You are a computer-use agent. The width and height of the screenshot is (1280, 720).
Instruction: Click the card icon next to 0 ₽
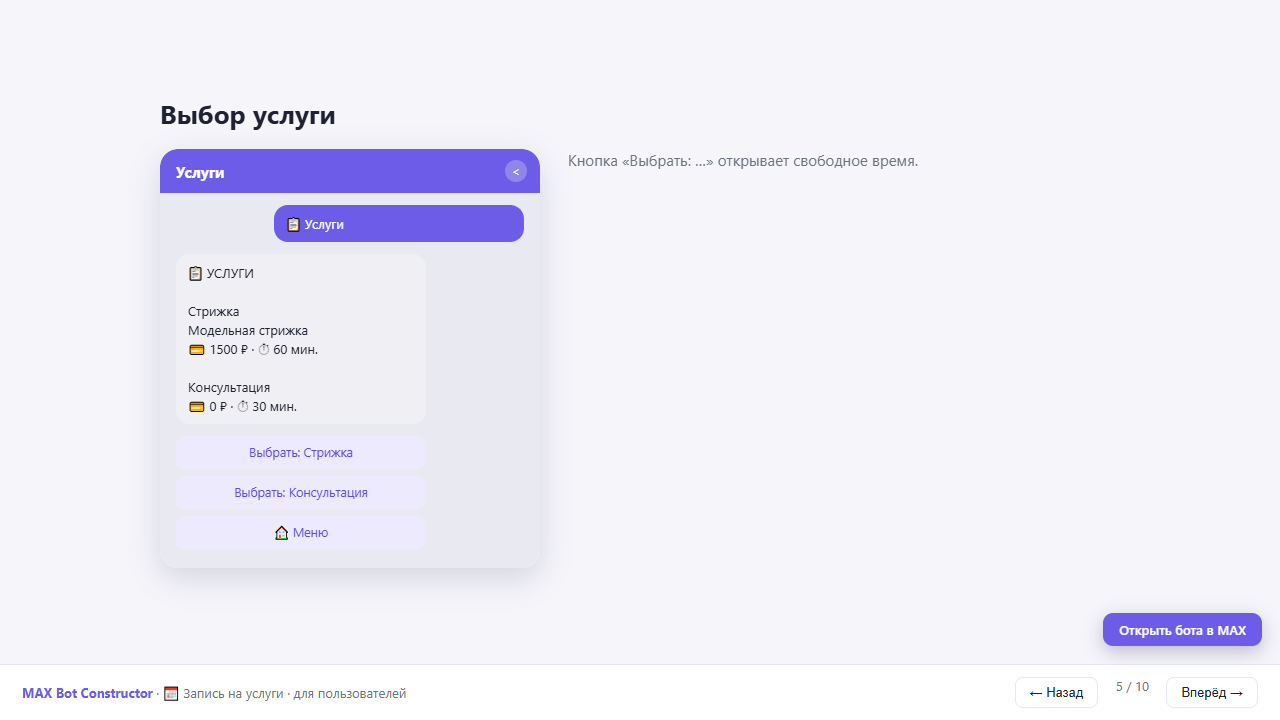tap(197, 407)
